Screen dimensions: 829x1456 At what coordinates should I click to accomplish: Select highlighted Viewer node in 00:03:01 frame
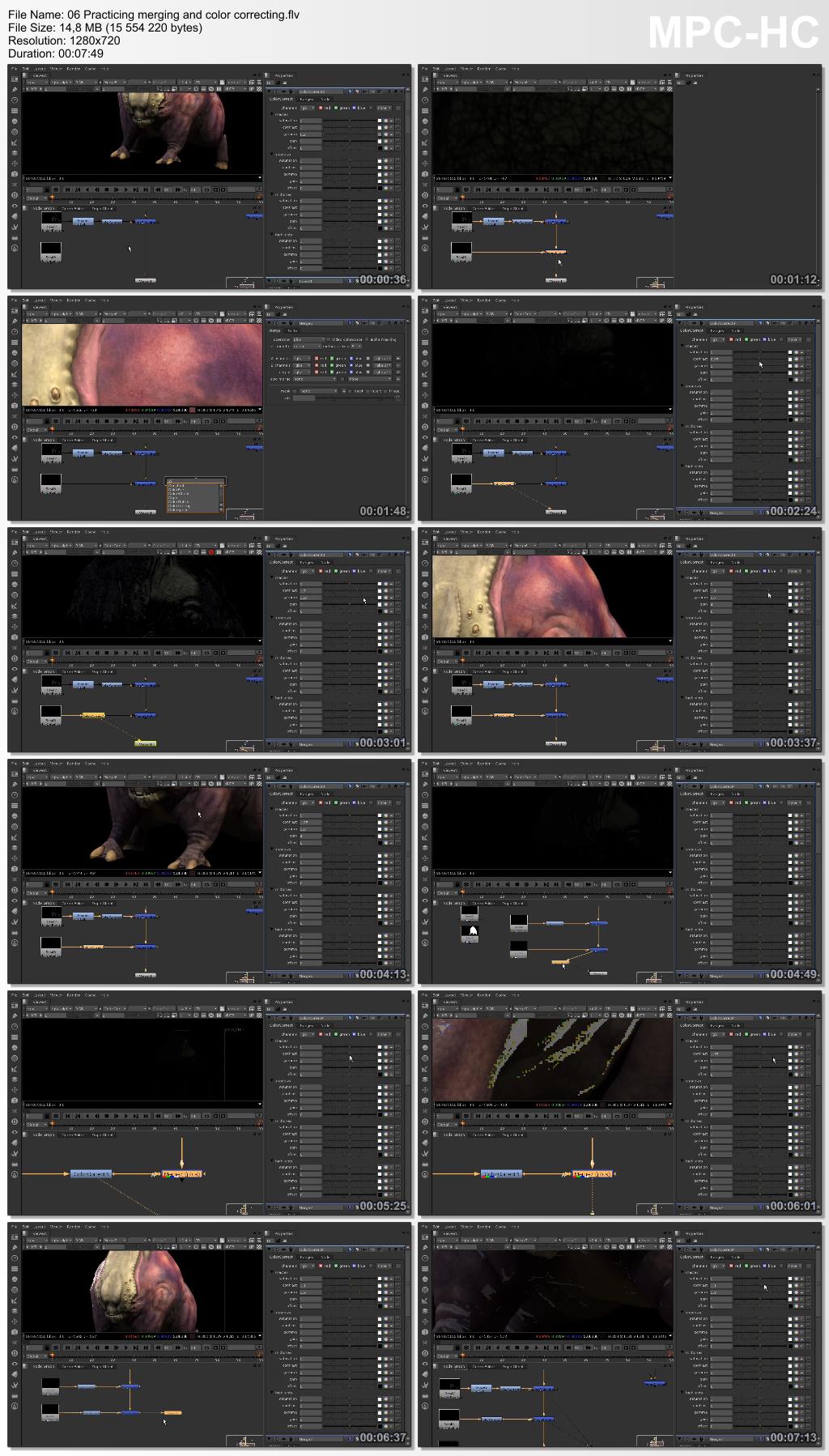(x=145, y=743)
